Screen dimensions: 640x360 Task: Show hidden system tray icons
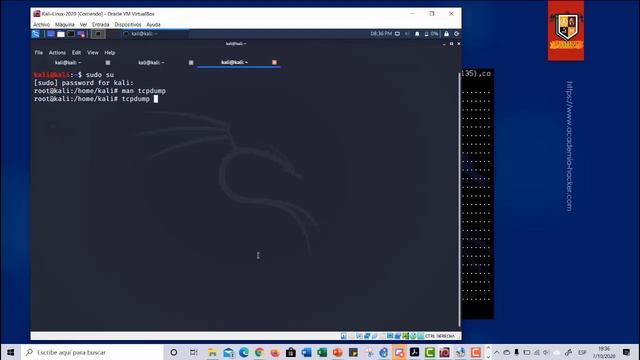pyautogui.click(x=497, y=352)
